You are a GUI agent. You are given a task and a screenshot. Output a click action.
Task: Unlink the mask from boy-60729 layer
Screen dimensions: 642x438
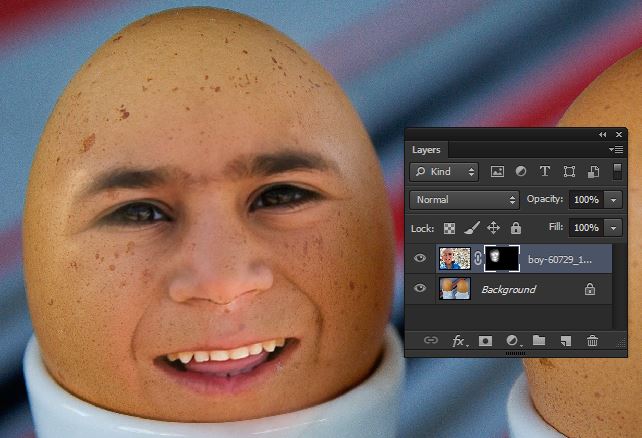pyautogui.click(x=478, y=259)
